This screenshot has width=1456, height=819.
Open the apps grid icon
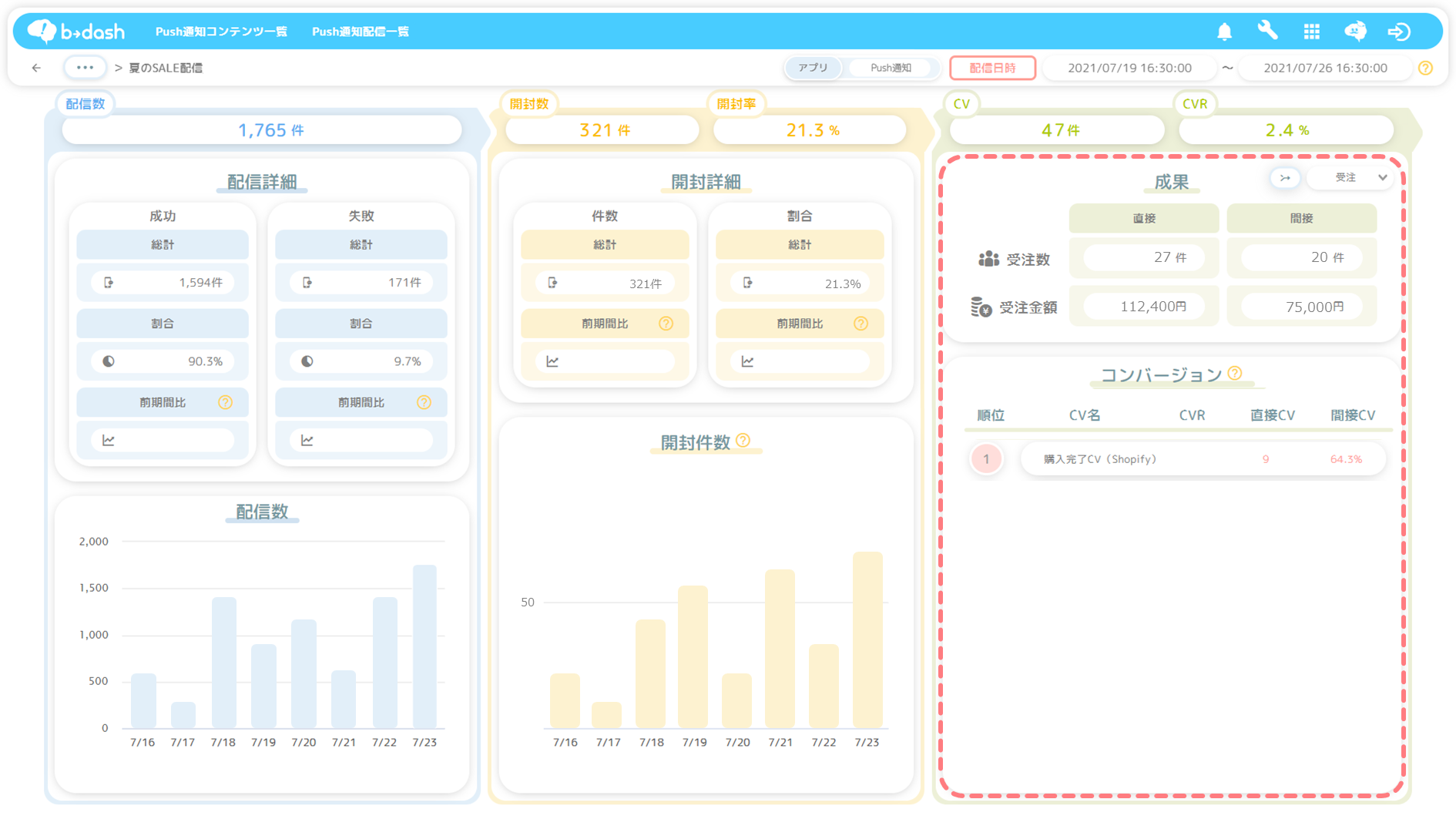[x=1311, y=31]
